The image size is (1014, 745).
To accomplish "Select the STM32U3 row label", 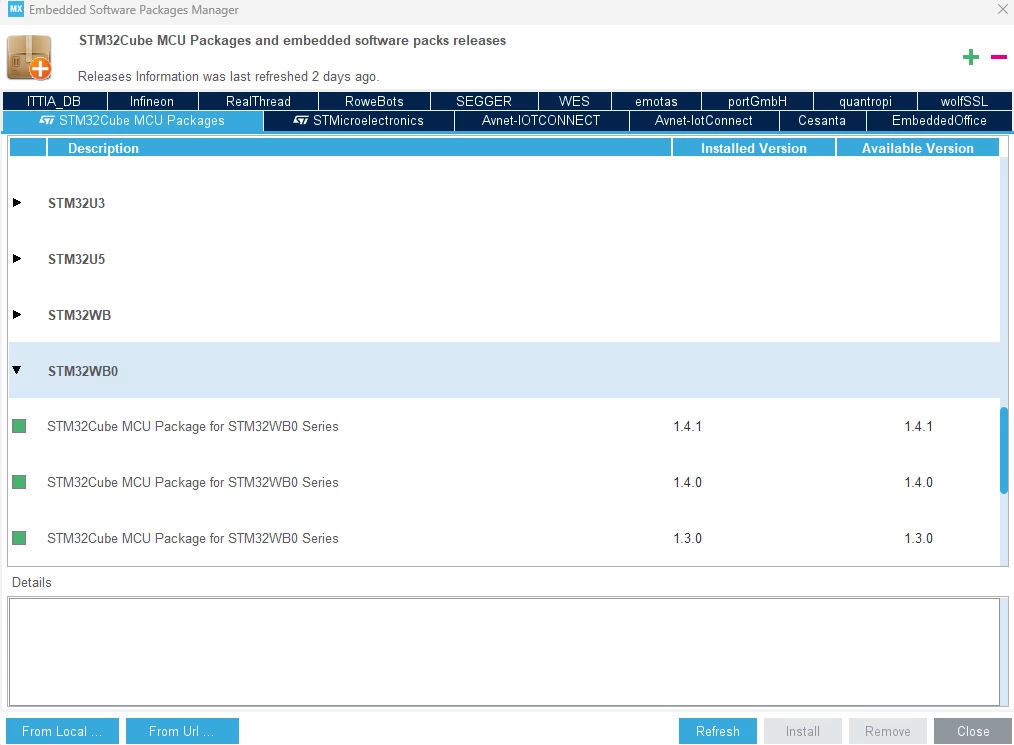I will coord(76,203).
